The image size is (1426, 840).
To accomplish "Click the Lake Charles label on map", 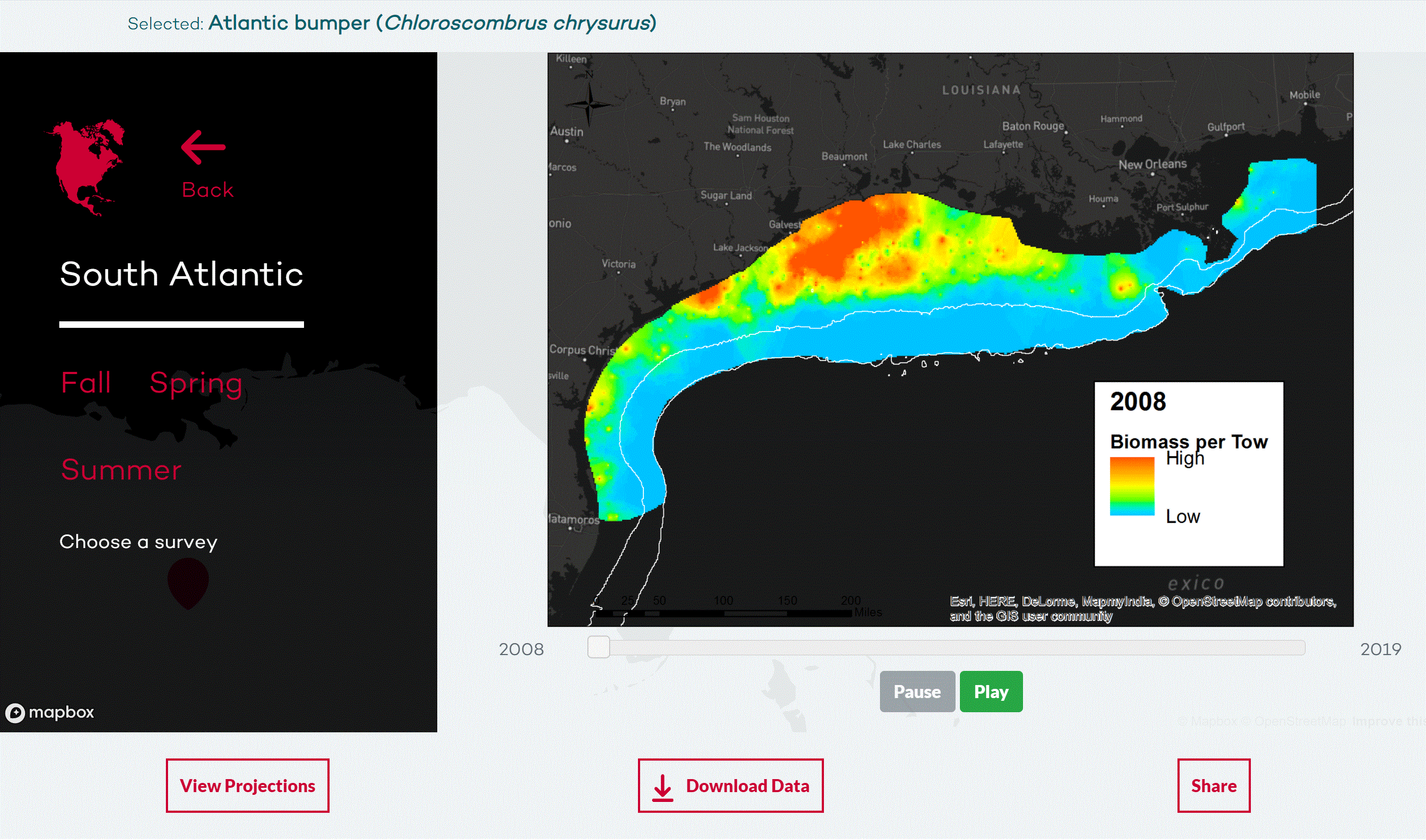I will (912, 145).
